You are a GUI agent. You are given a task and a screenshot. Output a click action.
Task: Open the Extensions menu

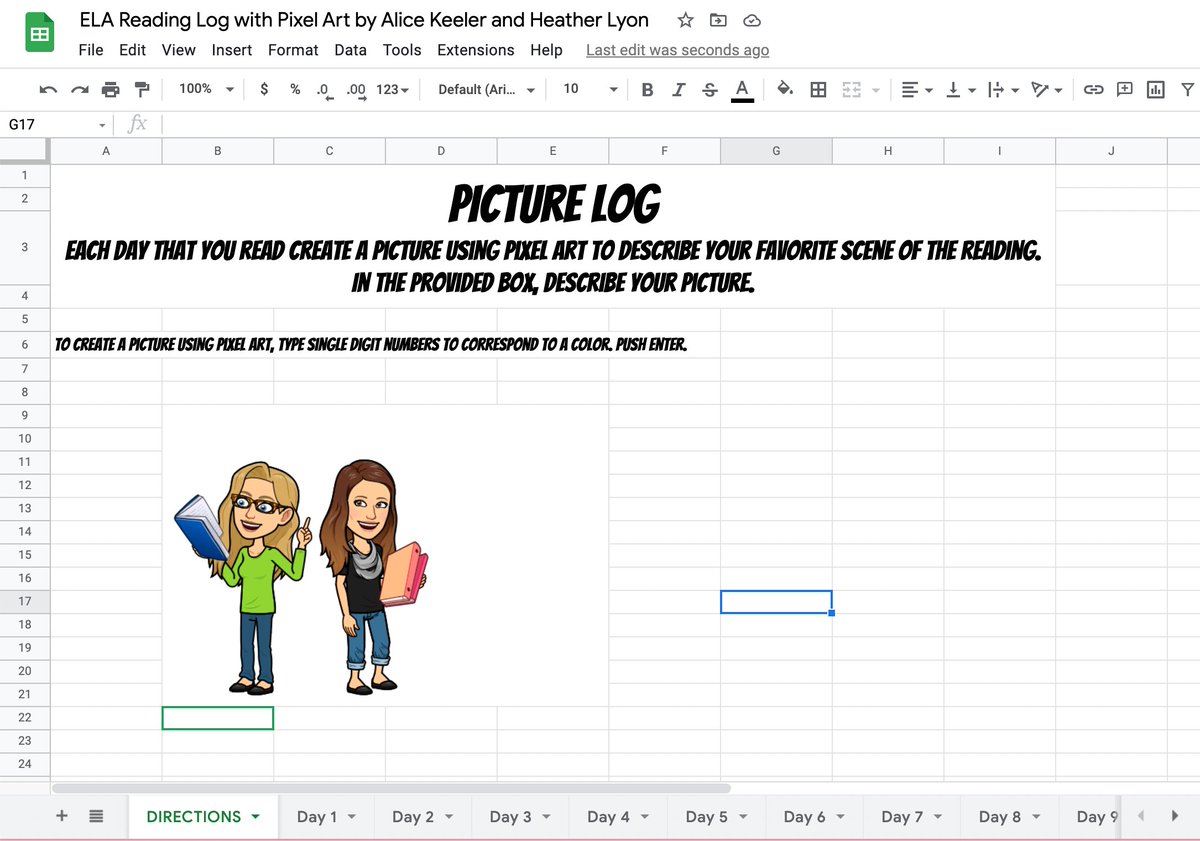click(476, 50)
